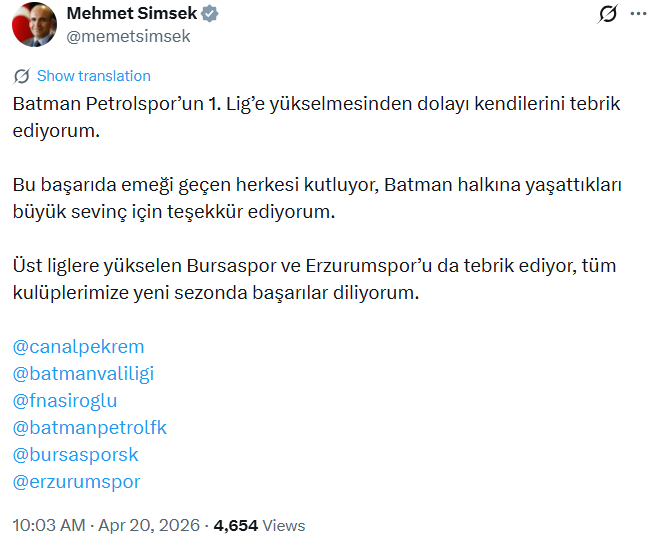This screenshot has height=539, width=660.
Task: Visit the @batmanvaliligi mention
Action: pos(83,374)
